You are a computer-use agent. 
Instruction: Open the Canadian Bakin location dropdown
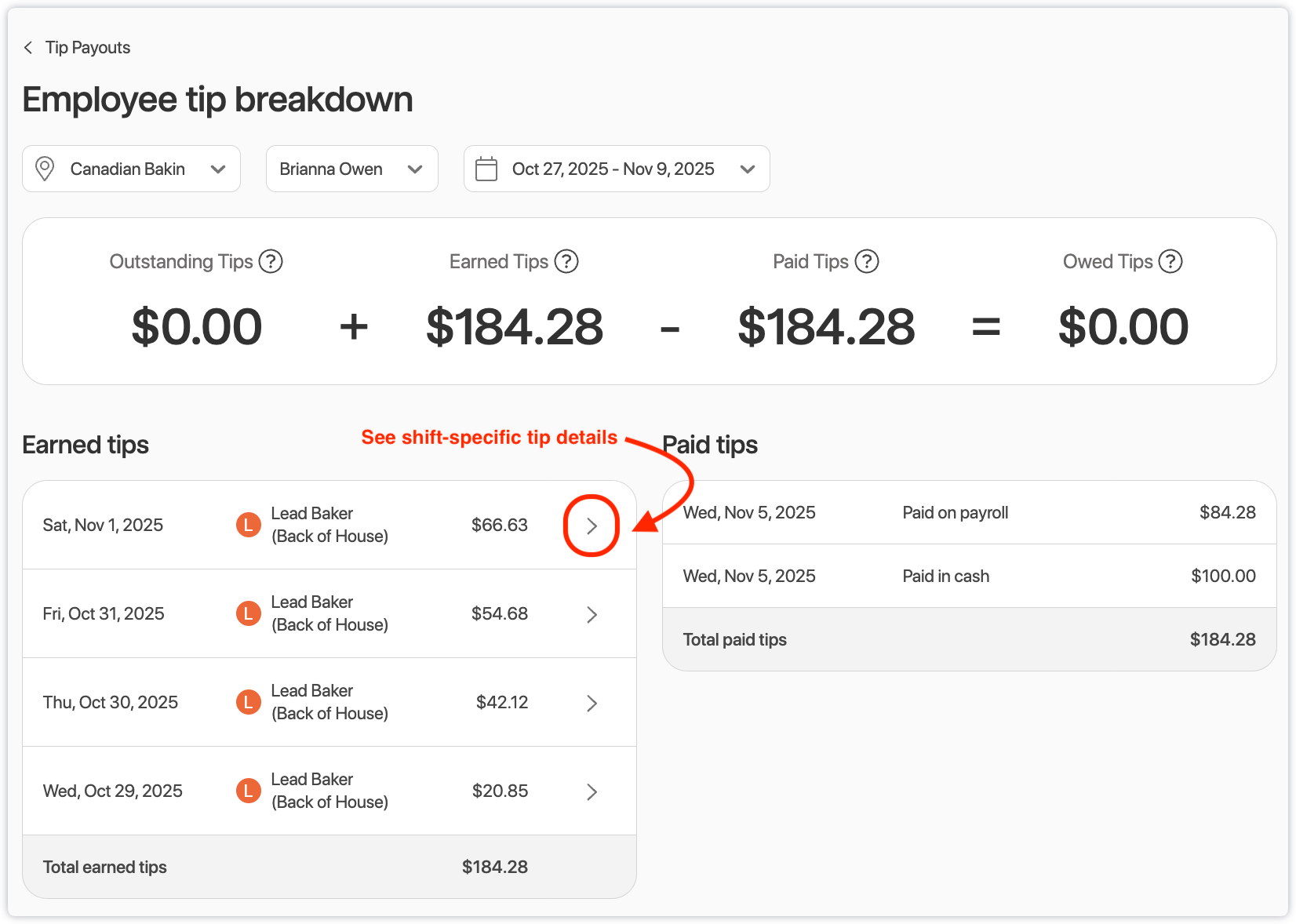131,169
